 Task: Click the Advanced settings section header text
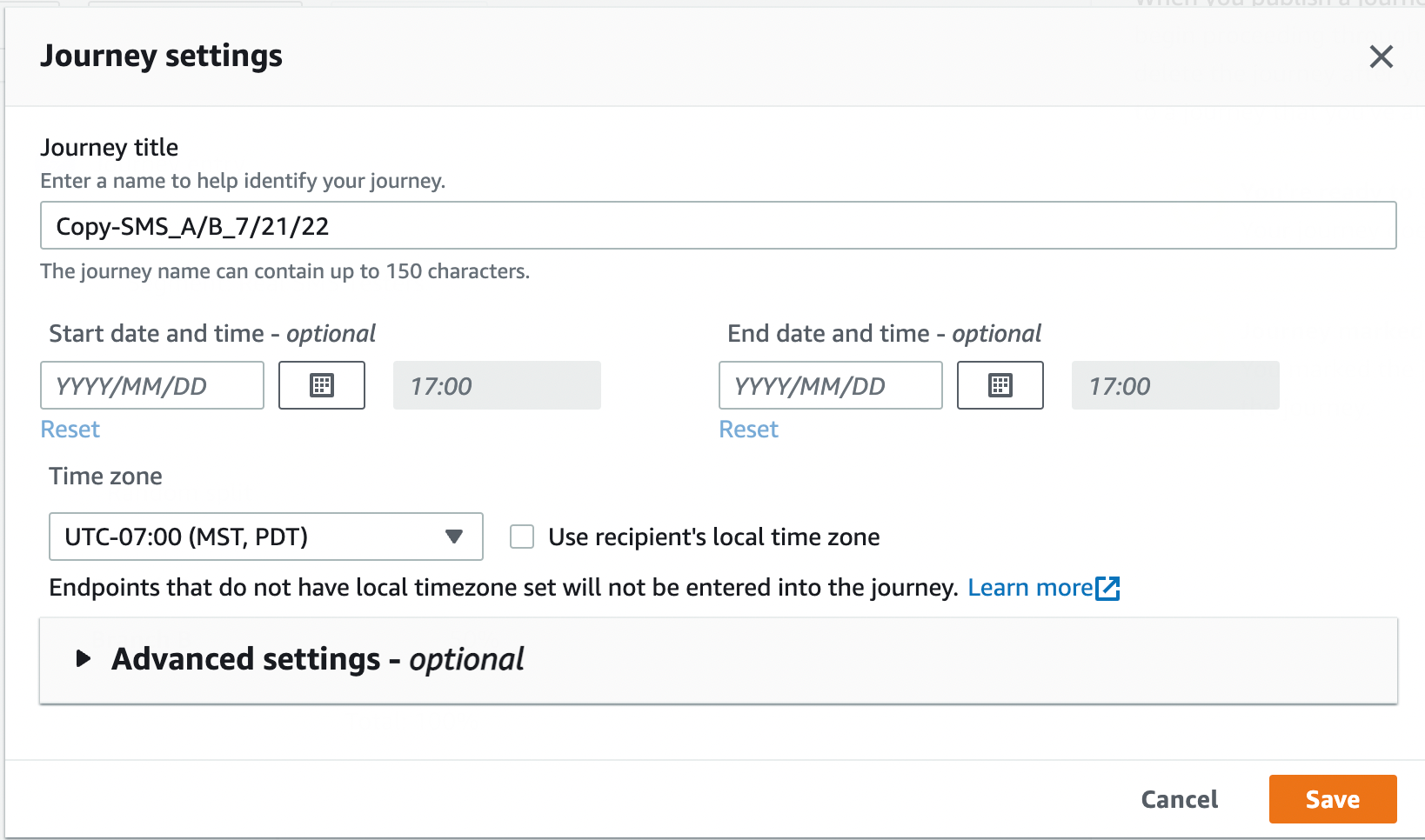tap(318, 660)
